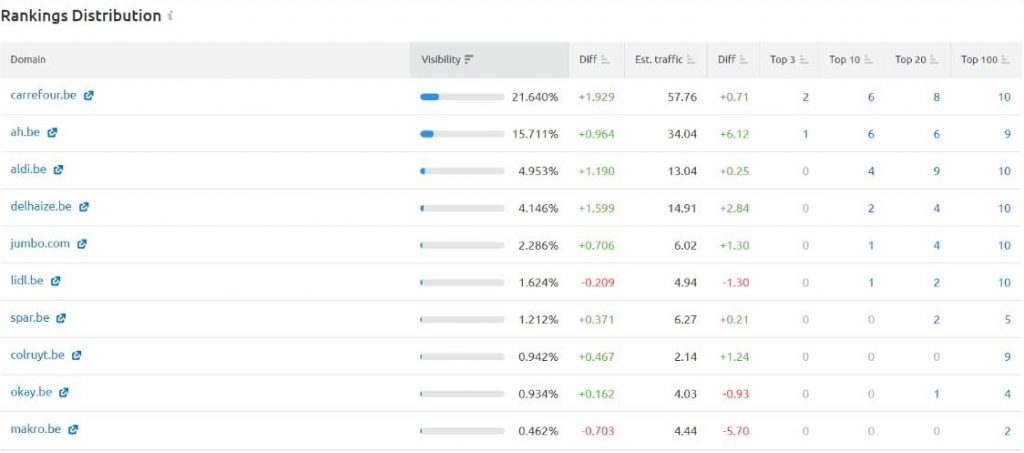Open makro.be external link icon
Viewport: 1024px width, 453px height.
point(73,430)
